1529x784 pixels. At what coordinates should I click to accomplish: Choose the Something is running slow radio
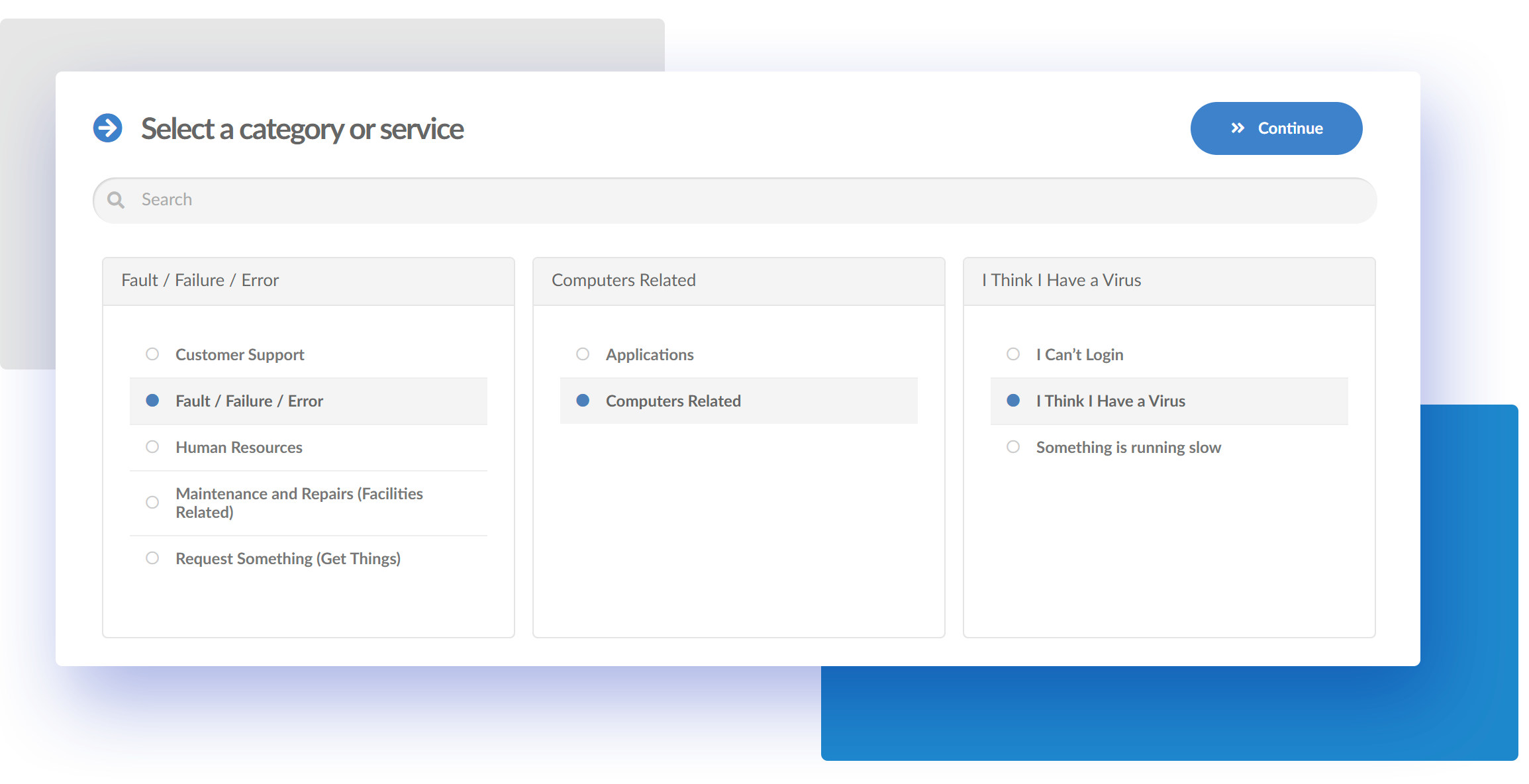(x=1013, y=447)
